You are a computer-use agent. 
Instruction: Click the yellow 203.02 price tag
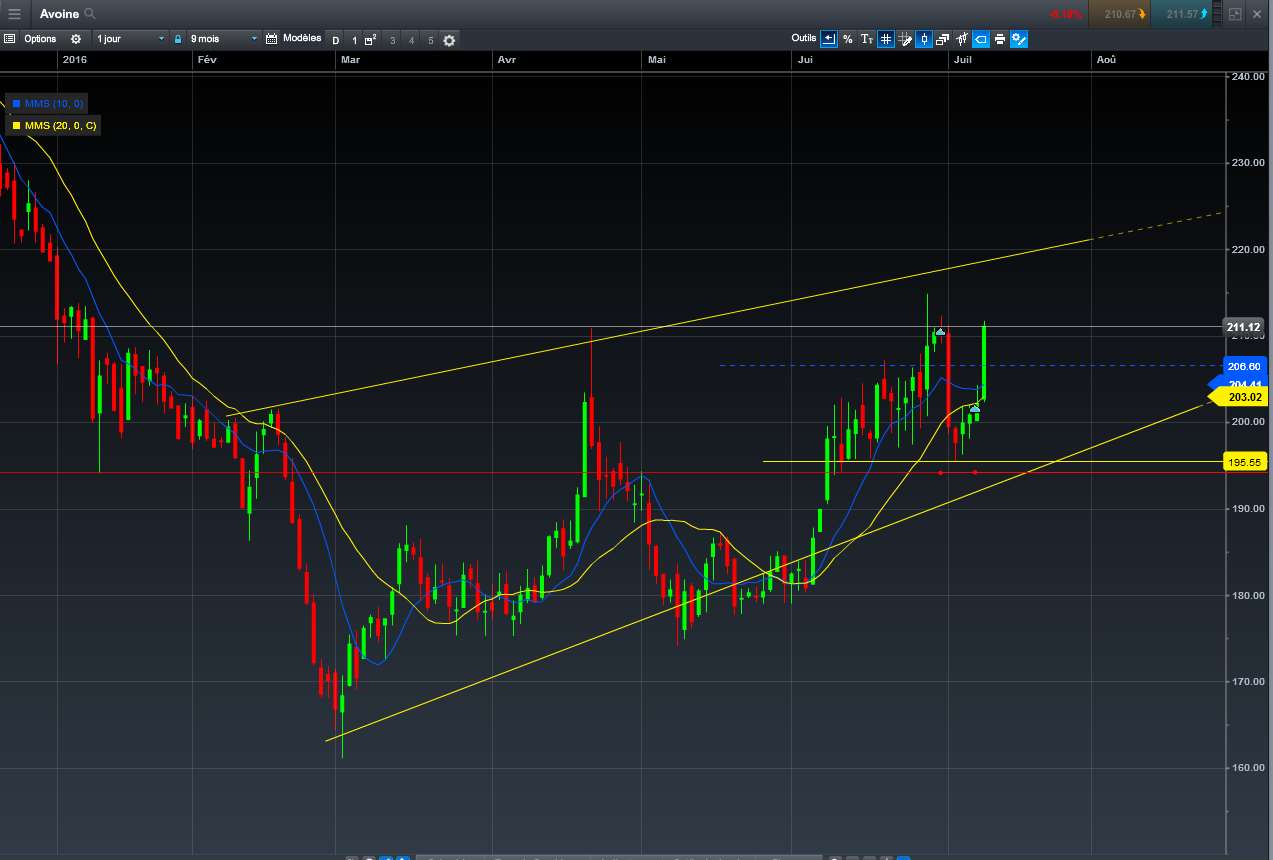[1239, 397]
